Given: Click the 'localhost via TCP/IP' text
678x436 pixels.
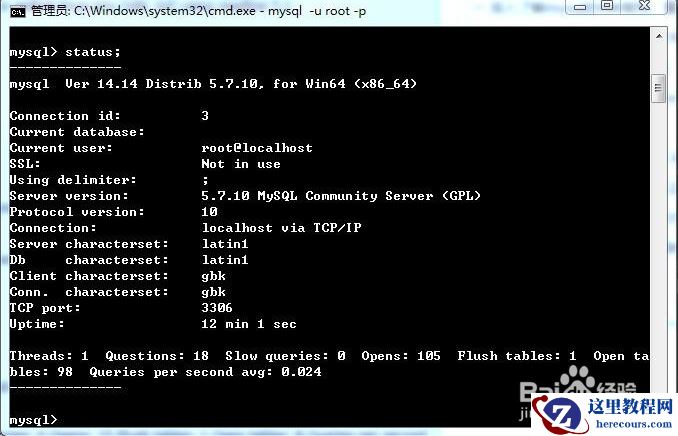Looking at the screenshot, I should coord(281,228).
